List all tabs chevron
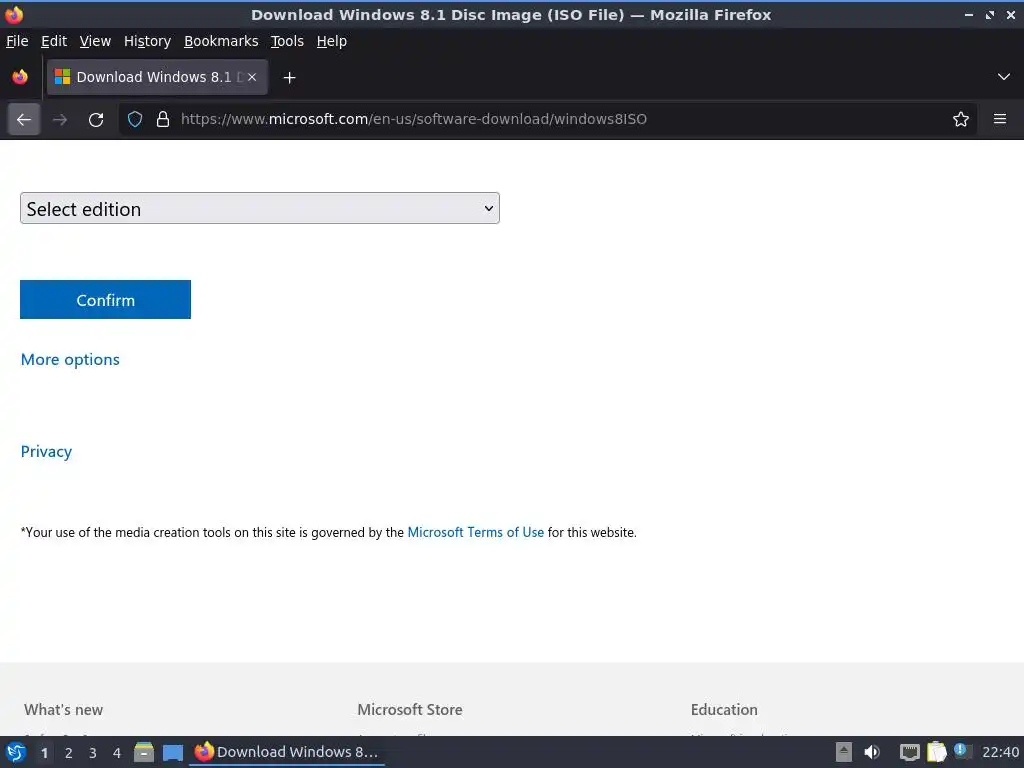Screen dimensions: 1024x768 pos(1004,77)
